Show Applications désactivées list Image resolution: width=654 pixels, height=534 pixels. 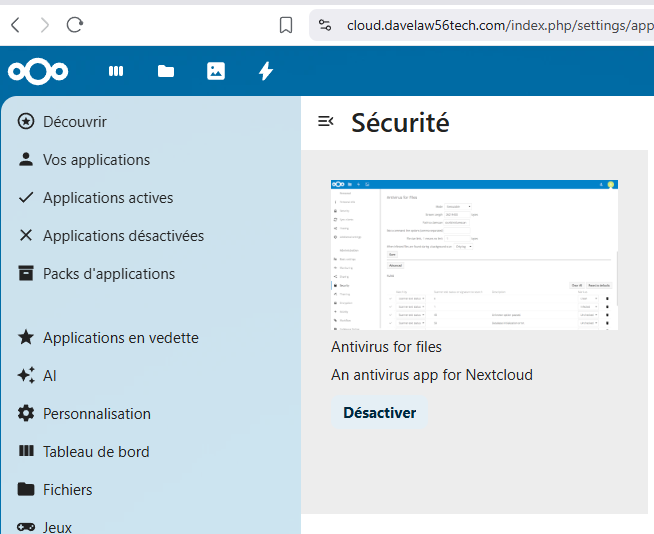[x=123, y=236]
